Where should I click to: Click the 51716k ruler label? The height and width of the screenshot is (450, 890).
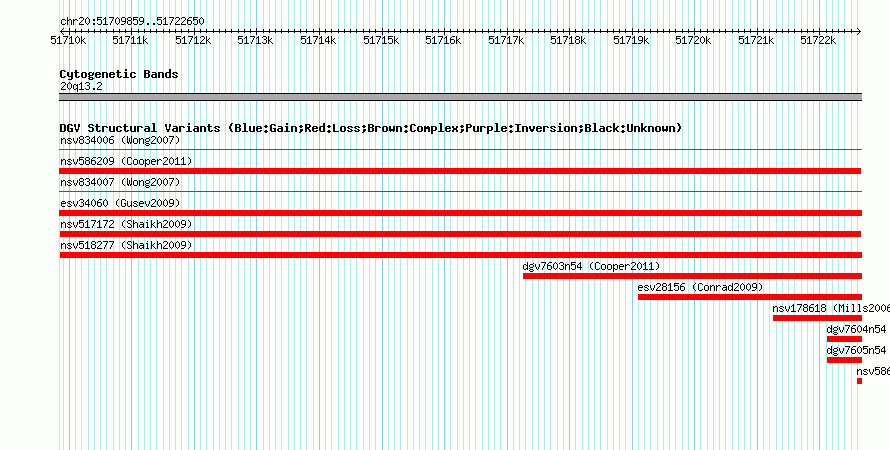click(x=443, y=40)
